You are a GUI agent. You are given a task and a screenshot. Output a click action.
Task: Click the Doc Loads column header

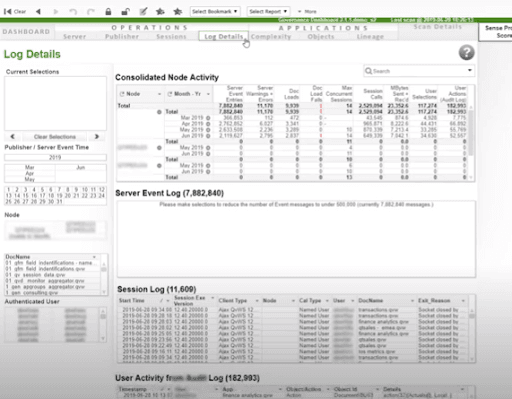[292, 94]
